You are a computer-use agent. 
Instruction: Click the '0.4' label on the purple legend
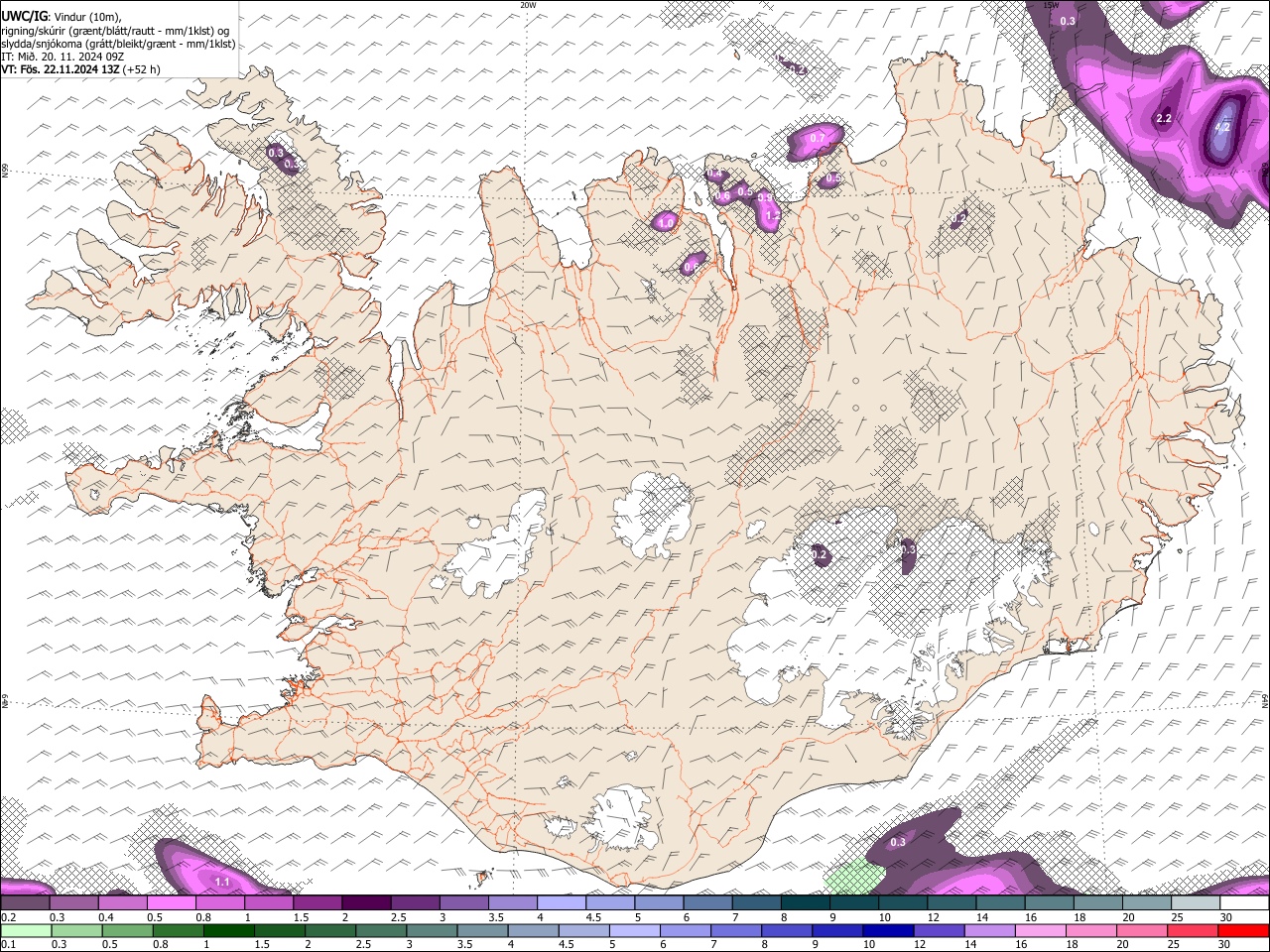point(106,917)
